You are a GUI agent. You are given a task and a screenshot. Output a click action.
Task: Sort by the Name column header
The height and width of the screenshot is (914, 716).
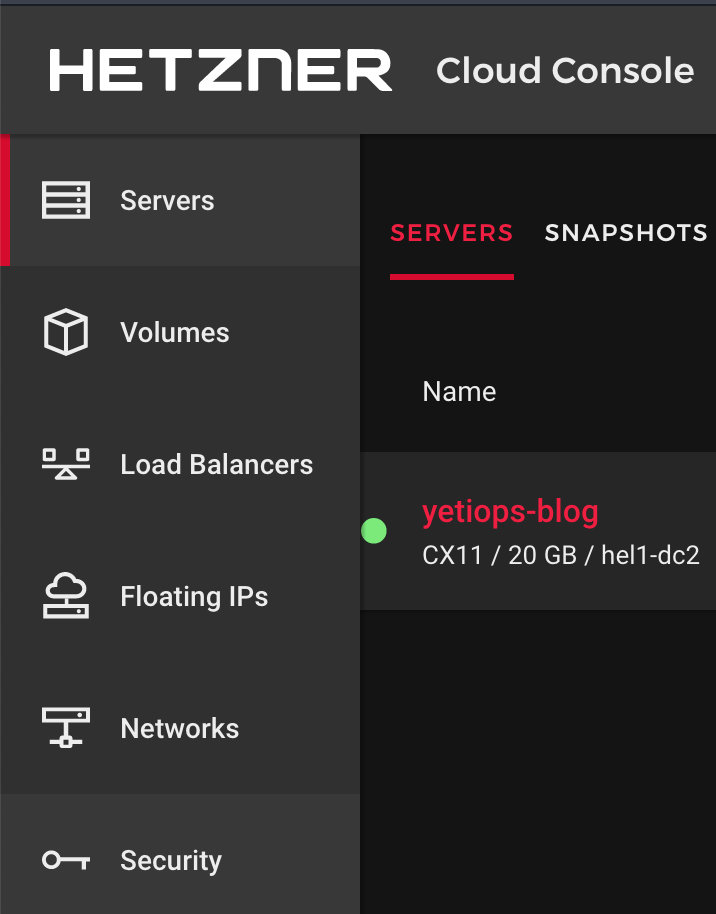point(459,391)
